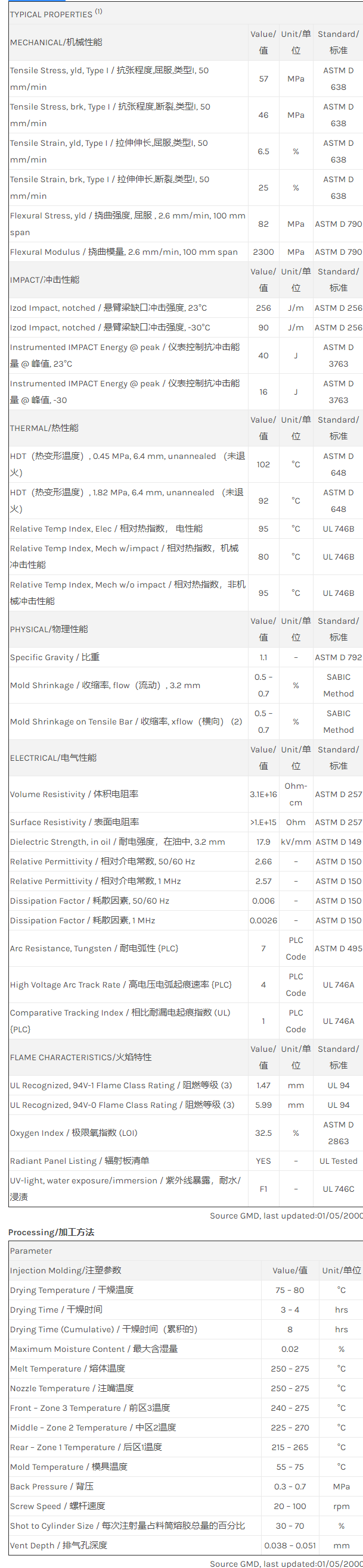The width and height of the screenshot is (363, 1568).
Task: Click the Vent Depth value 0.038 – 0.051
Action: coord(290,1545)
